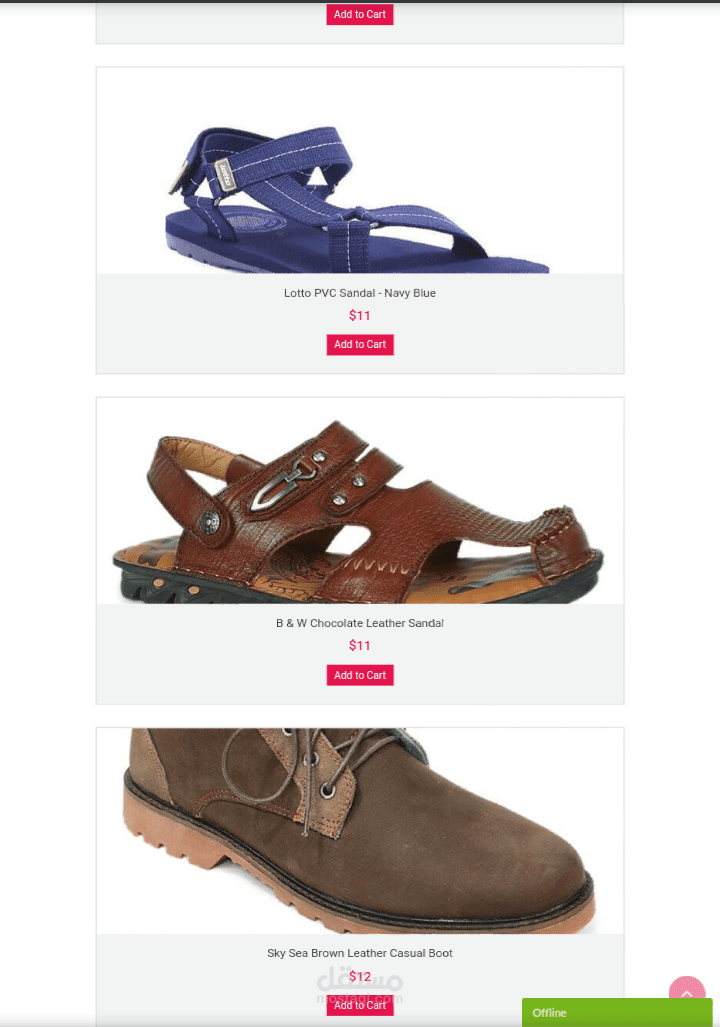Add B & W Chocolate Sandal to cart
The image size is (720, 1027).
pyautogui.click(x=360, y=675)
